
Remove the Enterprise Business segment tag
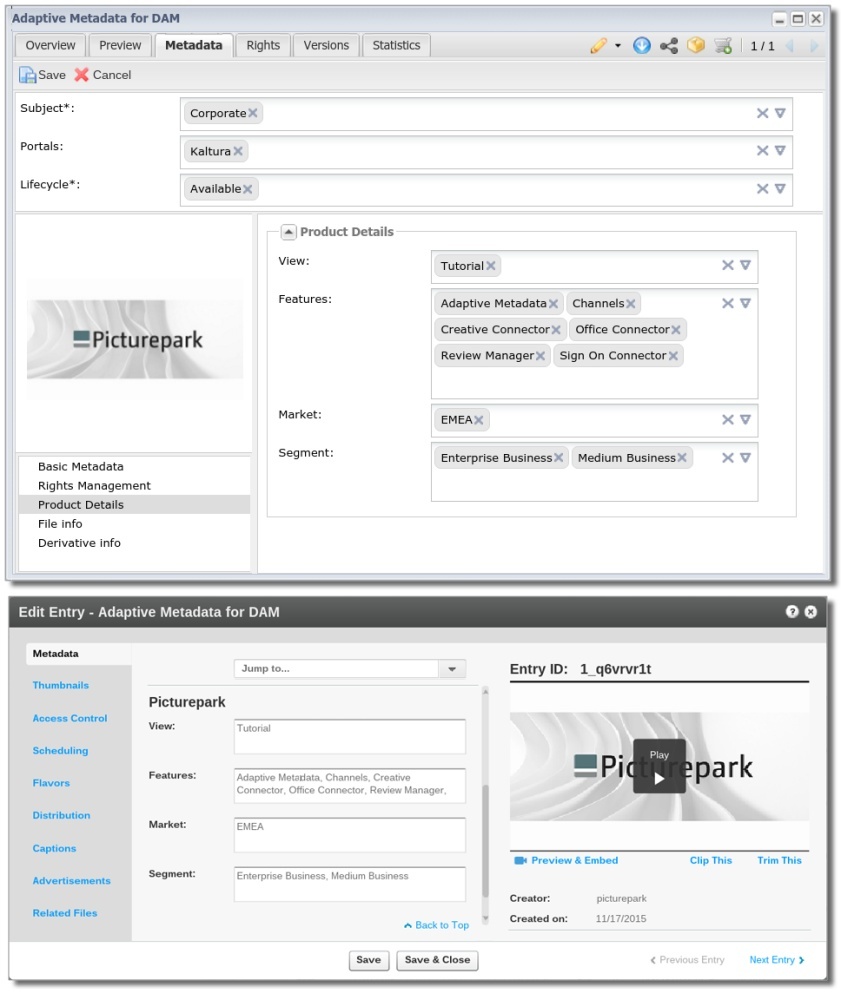tap(559, 458)
